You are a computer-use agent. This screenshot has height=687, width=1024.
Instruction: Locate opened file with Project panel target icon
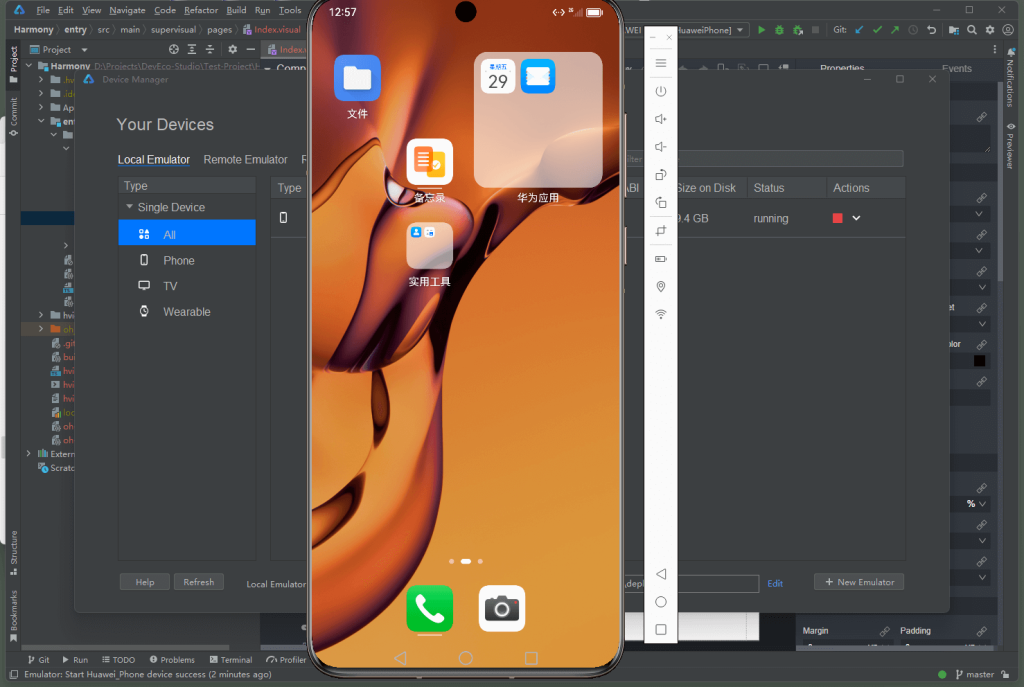(x=174, y=50)
